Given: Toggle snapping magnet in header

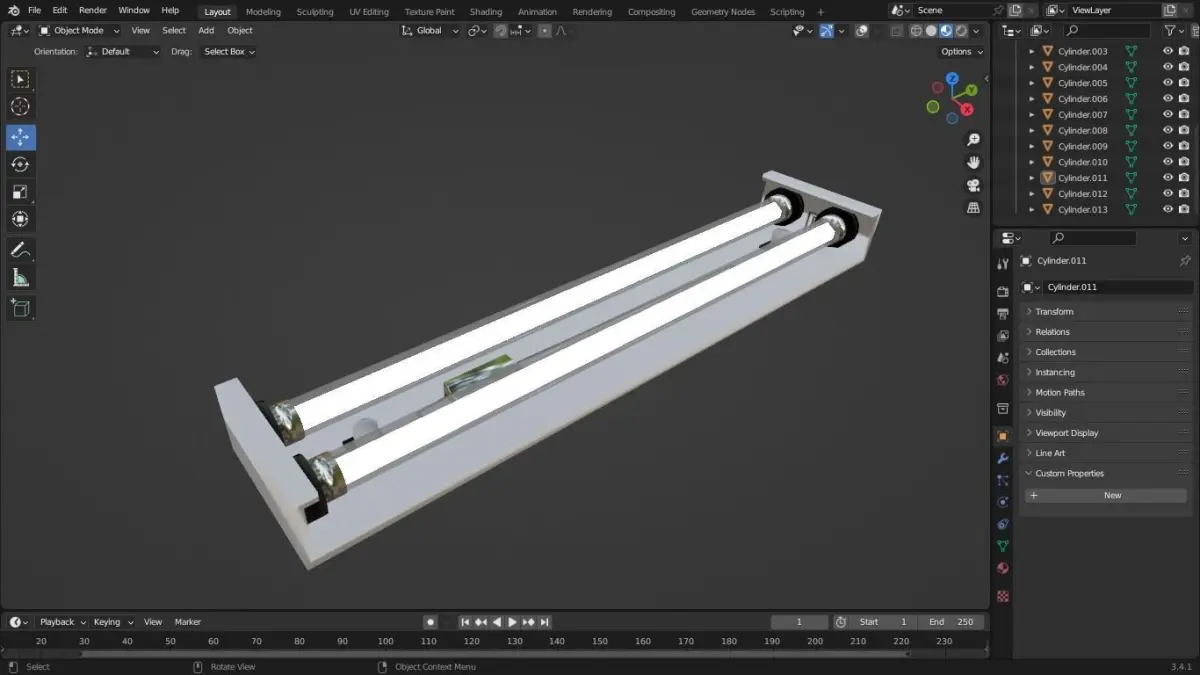Looking at the screenshot, I should point(501,31).
